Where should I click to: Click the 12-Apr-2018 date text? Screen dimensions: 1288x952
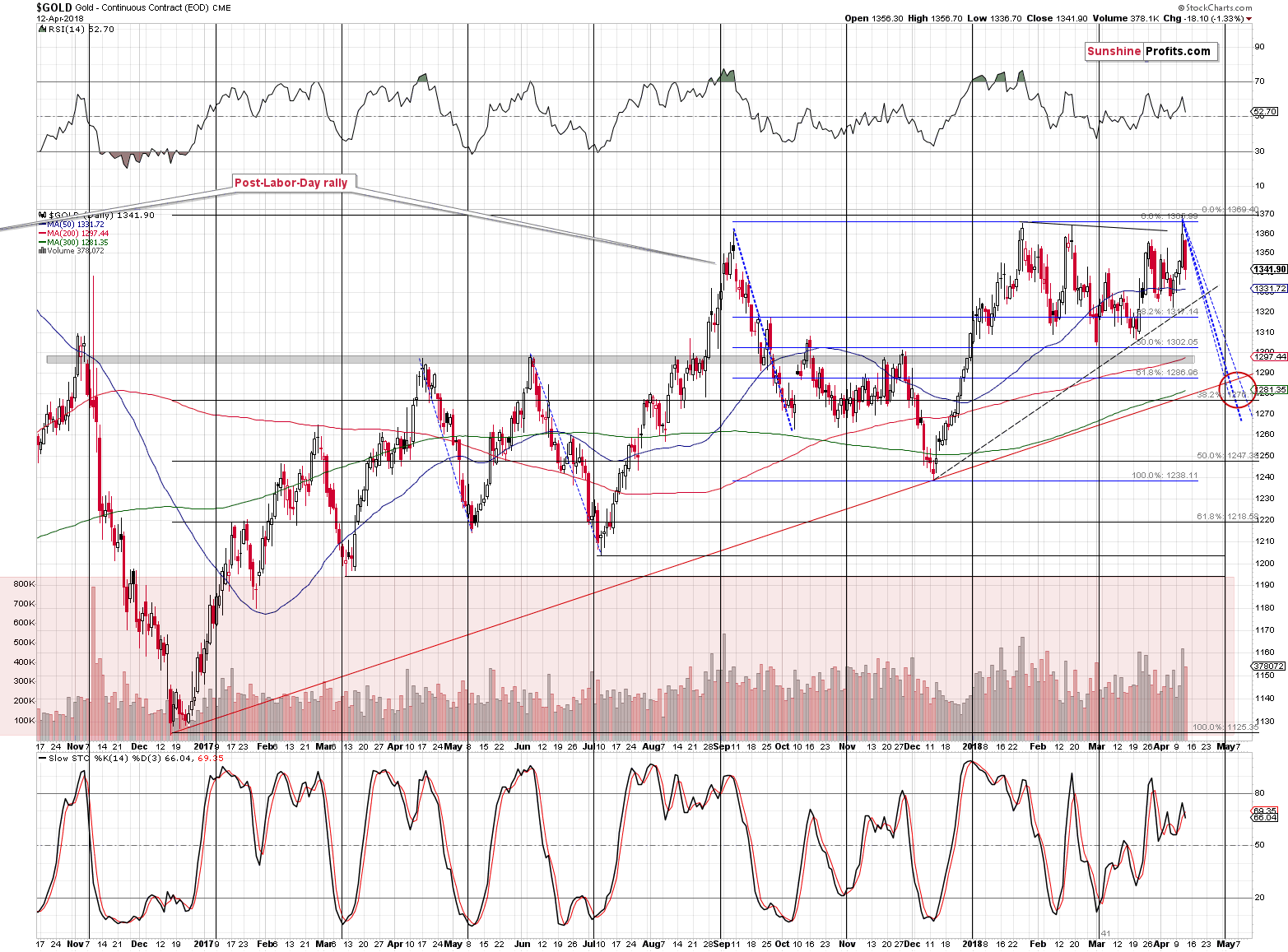click(x=59, y=18)
